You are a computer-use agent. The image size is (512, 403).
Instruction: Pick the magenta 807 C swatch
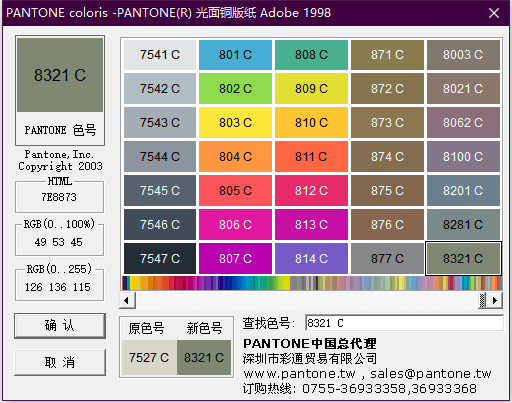coord(235,259)
